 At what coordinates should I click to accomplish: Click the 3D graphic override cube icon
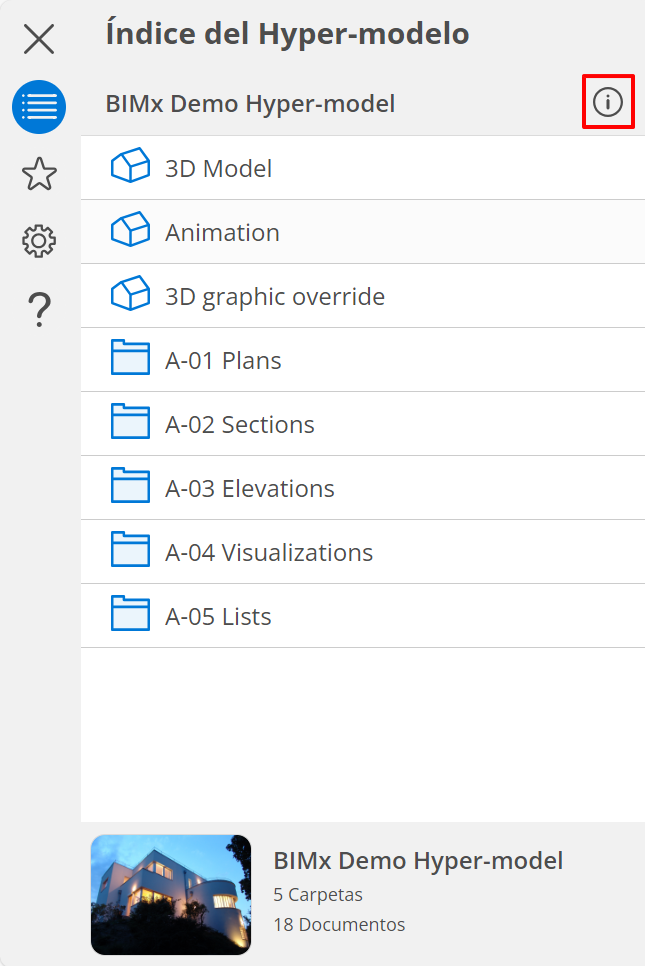pyautogui.click(x=130, y=296)
